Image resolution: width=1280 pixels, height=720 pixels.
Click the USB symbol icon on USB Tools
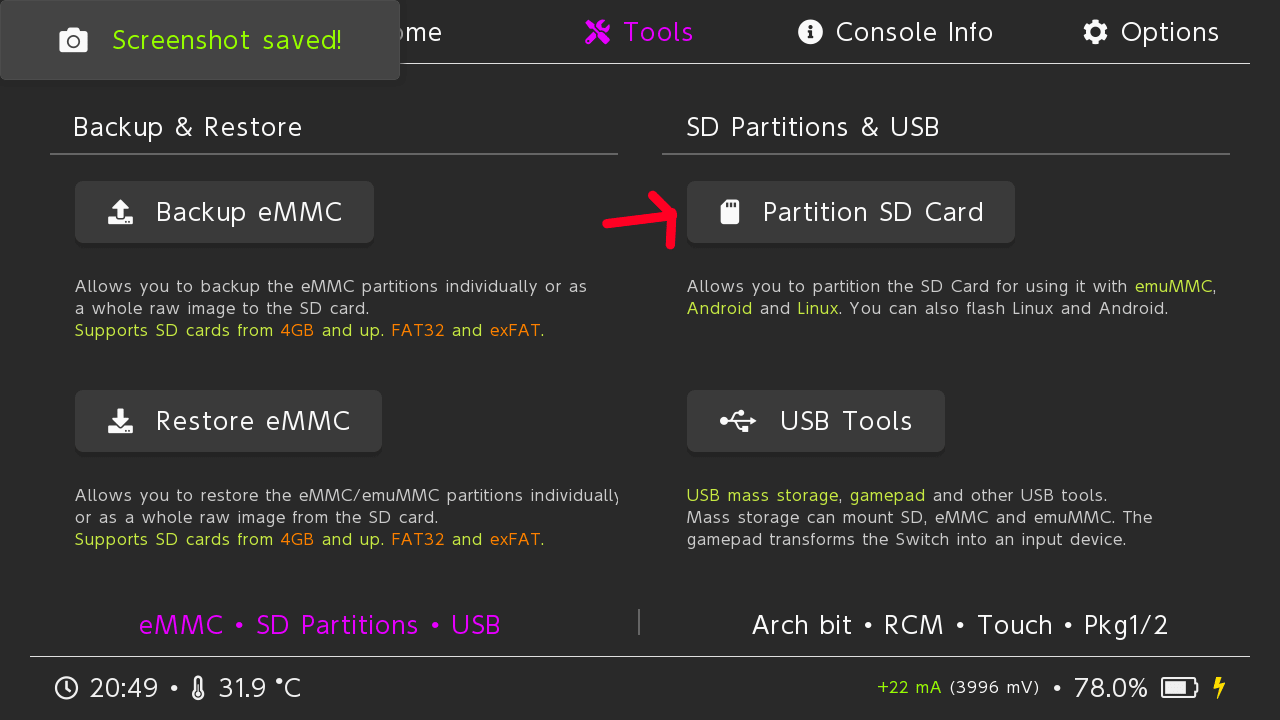[x=738, y=421]
